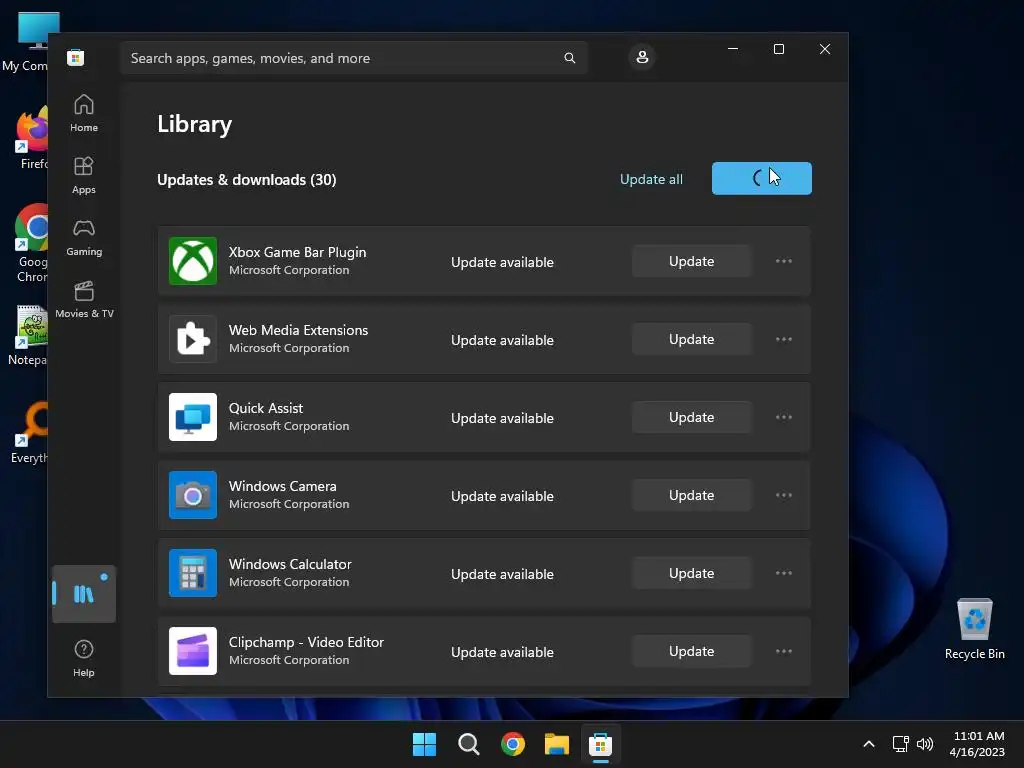Update Quick Assist
Screen dimensions: 1024x768
tap(692, 417)
